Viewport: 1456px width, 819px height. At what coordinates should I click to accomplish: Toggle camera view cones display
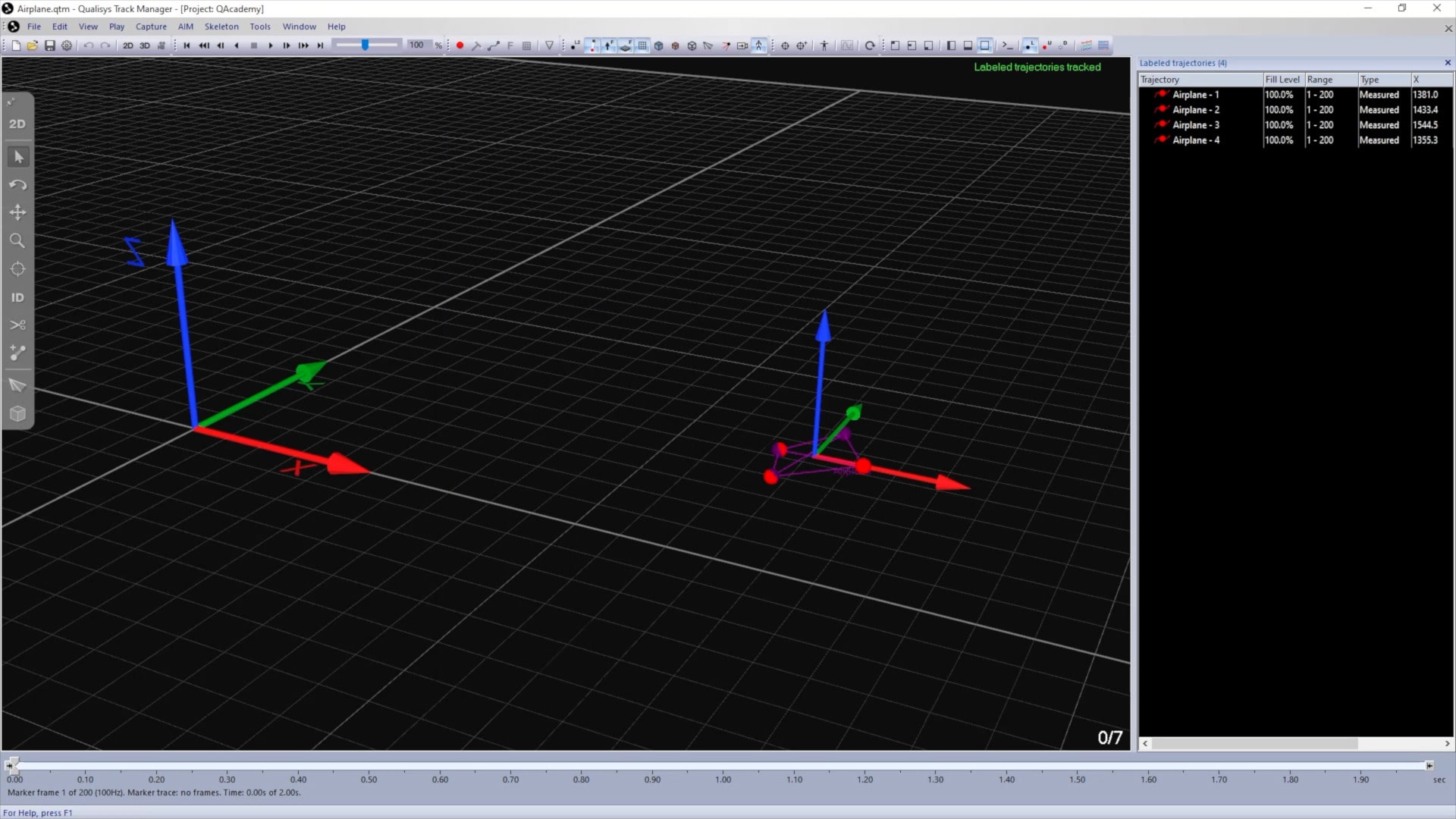pos(709,45)
